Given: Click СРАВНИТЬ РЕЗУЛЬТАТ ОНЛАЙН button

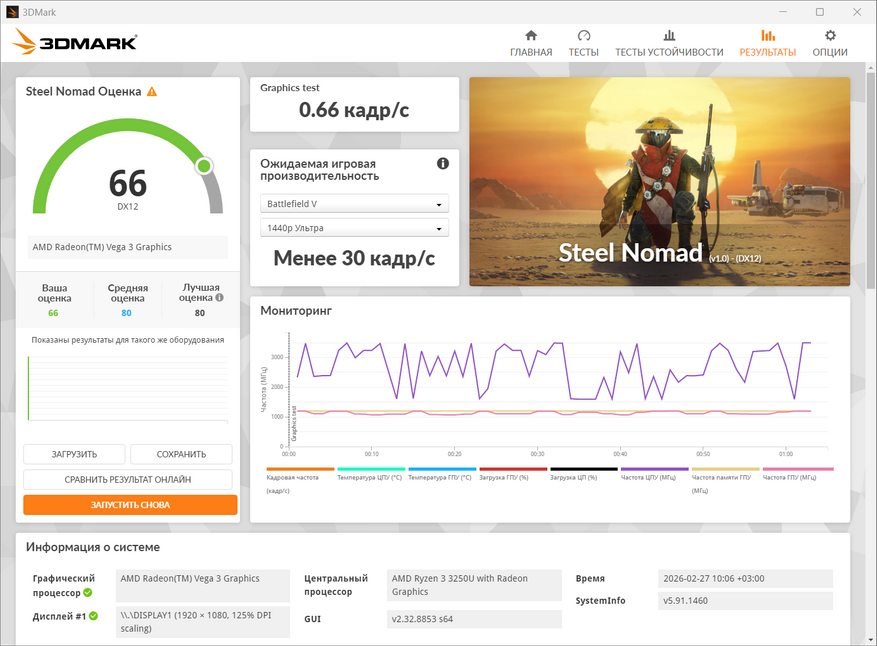Looking at the screenshot, I should tap(128, 479).
